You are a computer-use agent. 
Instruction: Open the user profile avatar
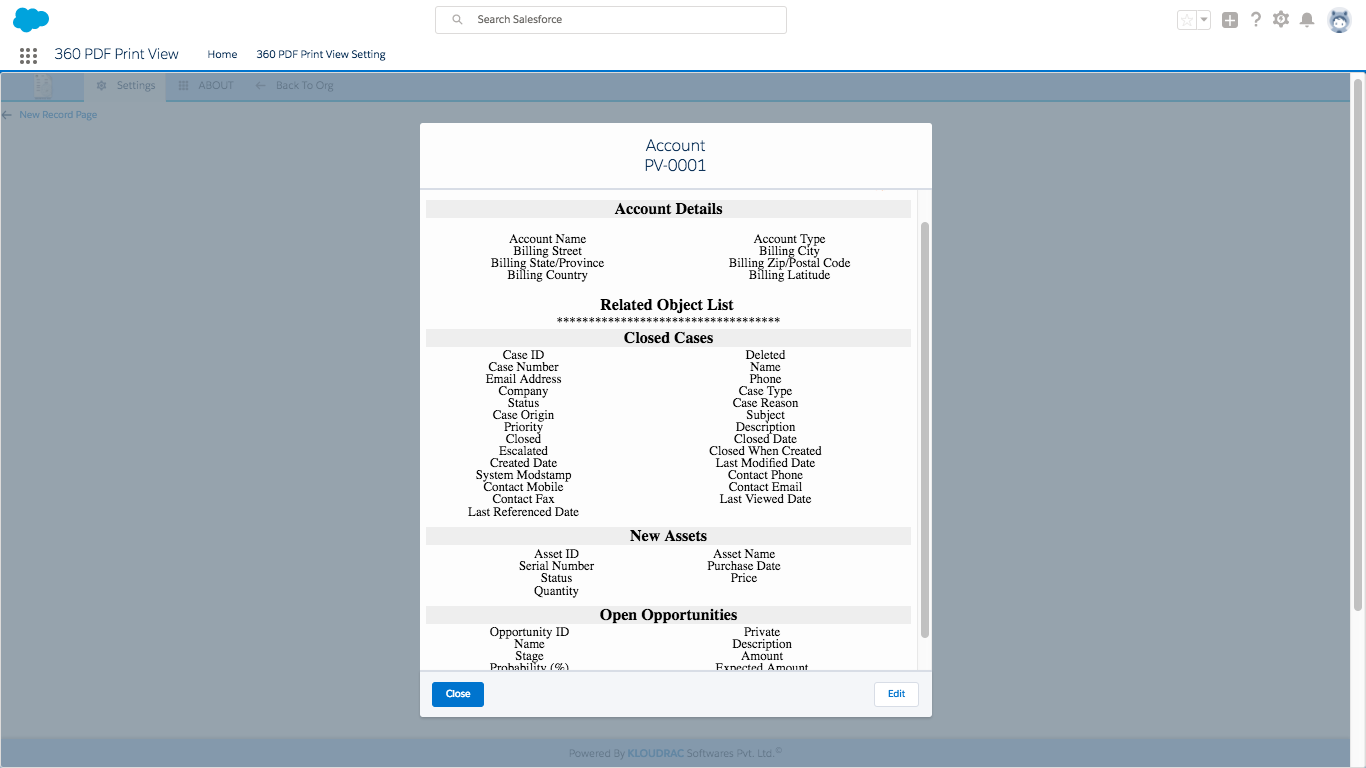click(1339, 20)
